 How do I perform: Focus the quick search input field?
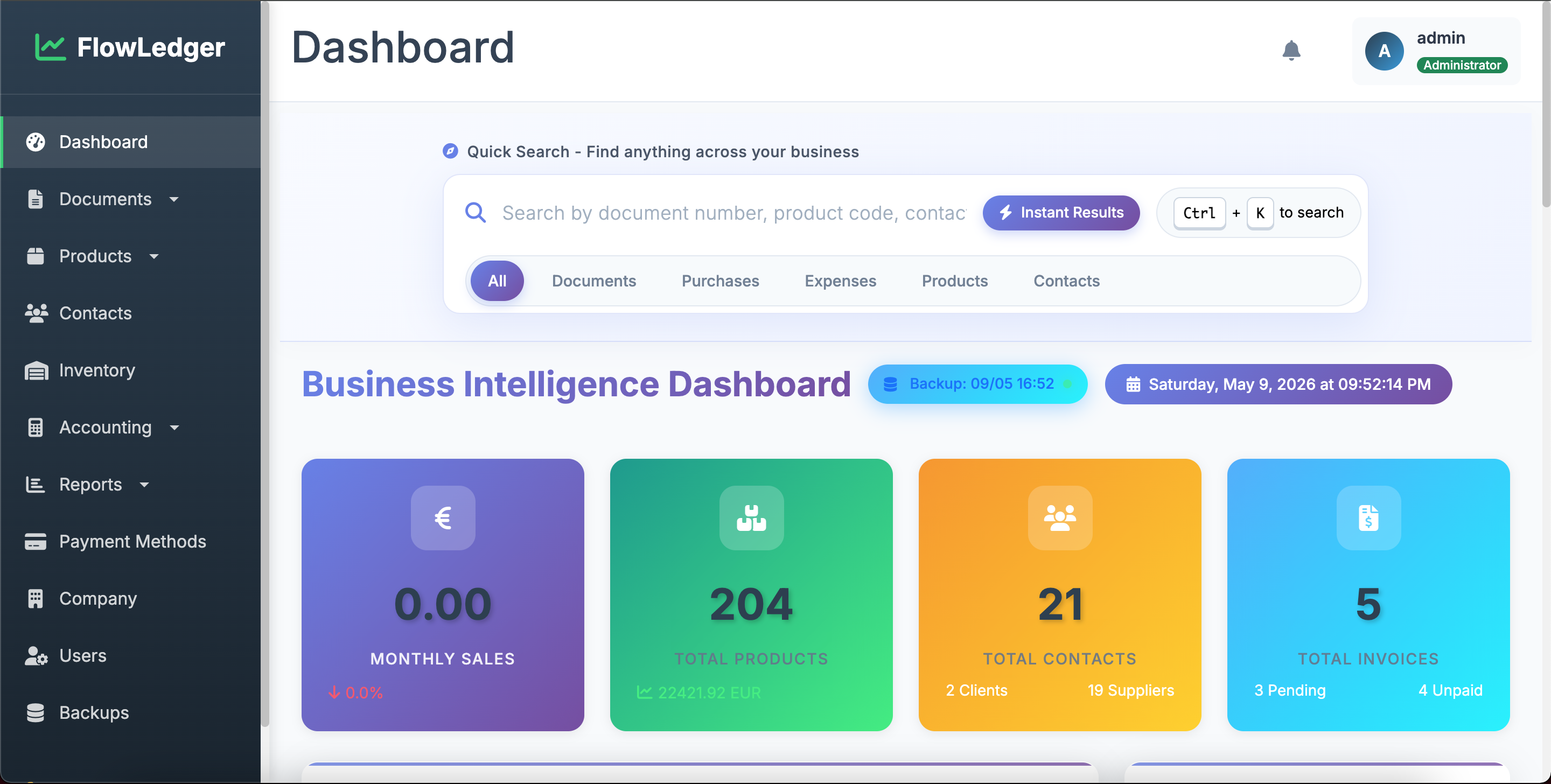click(x=735, y=213)
